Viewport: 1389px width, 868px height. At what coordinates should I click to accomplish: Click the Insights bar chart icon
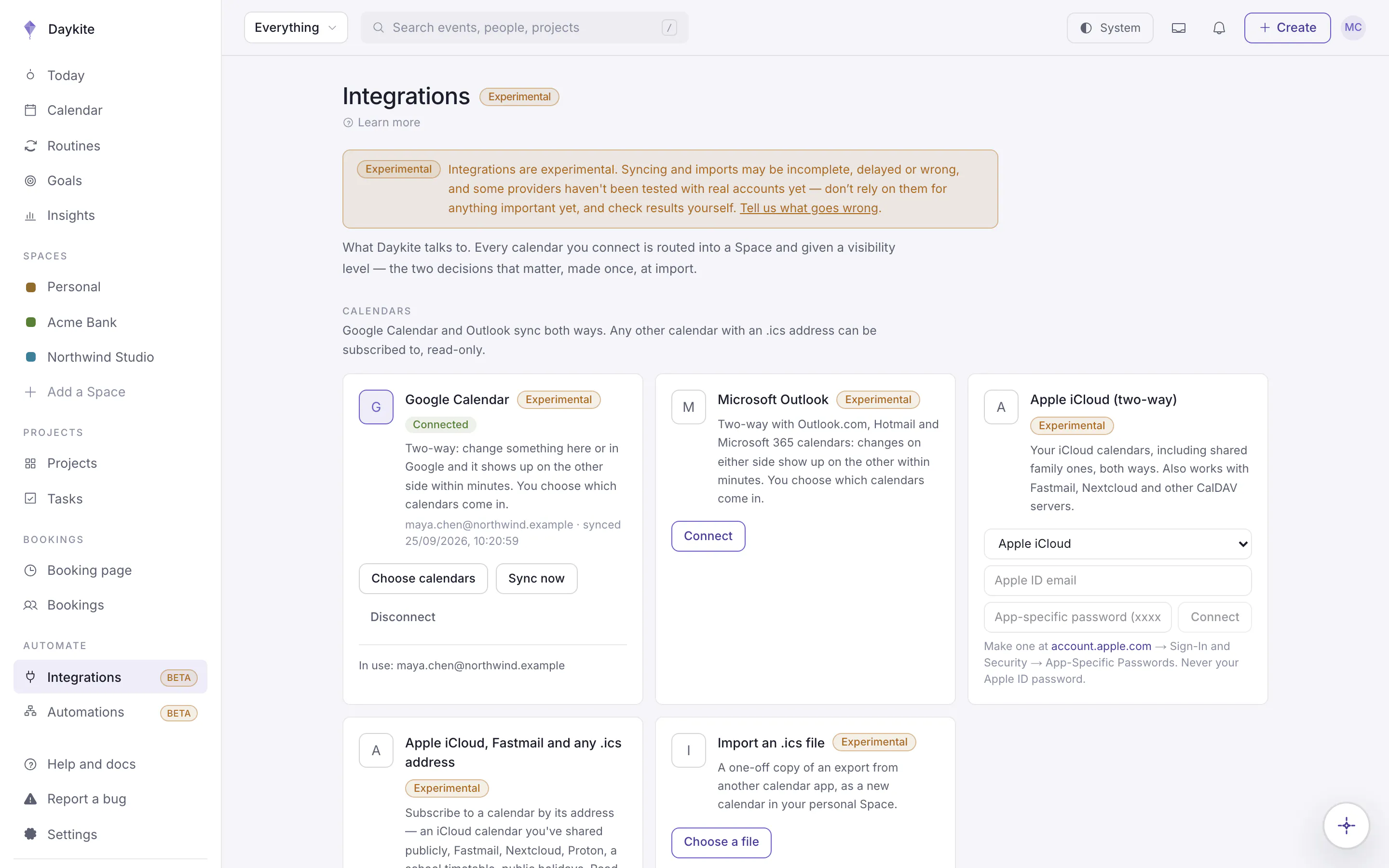pyautogui.click(x=30, y=216)
